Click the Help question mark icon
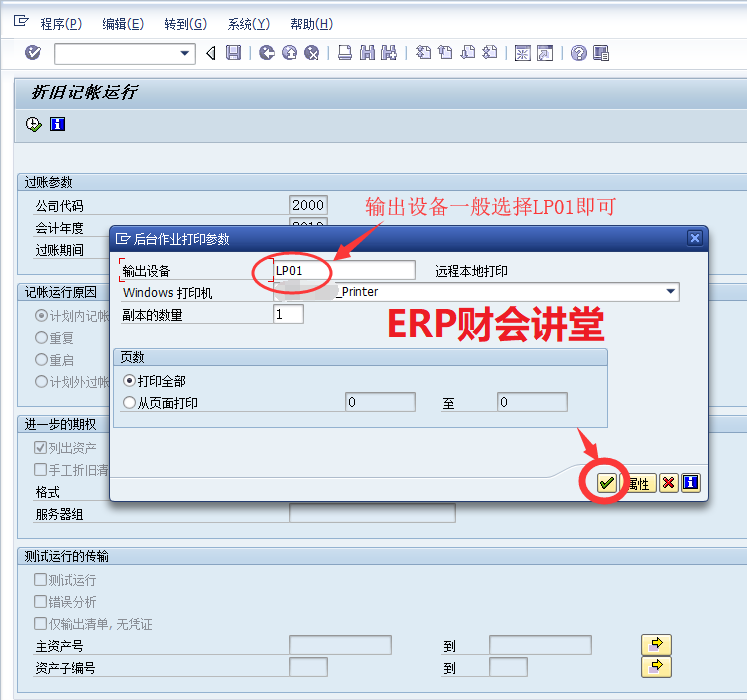 (x=579, y=53)
